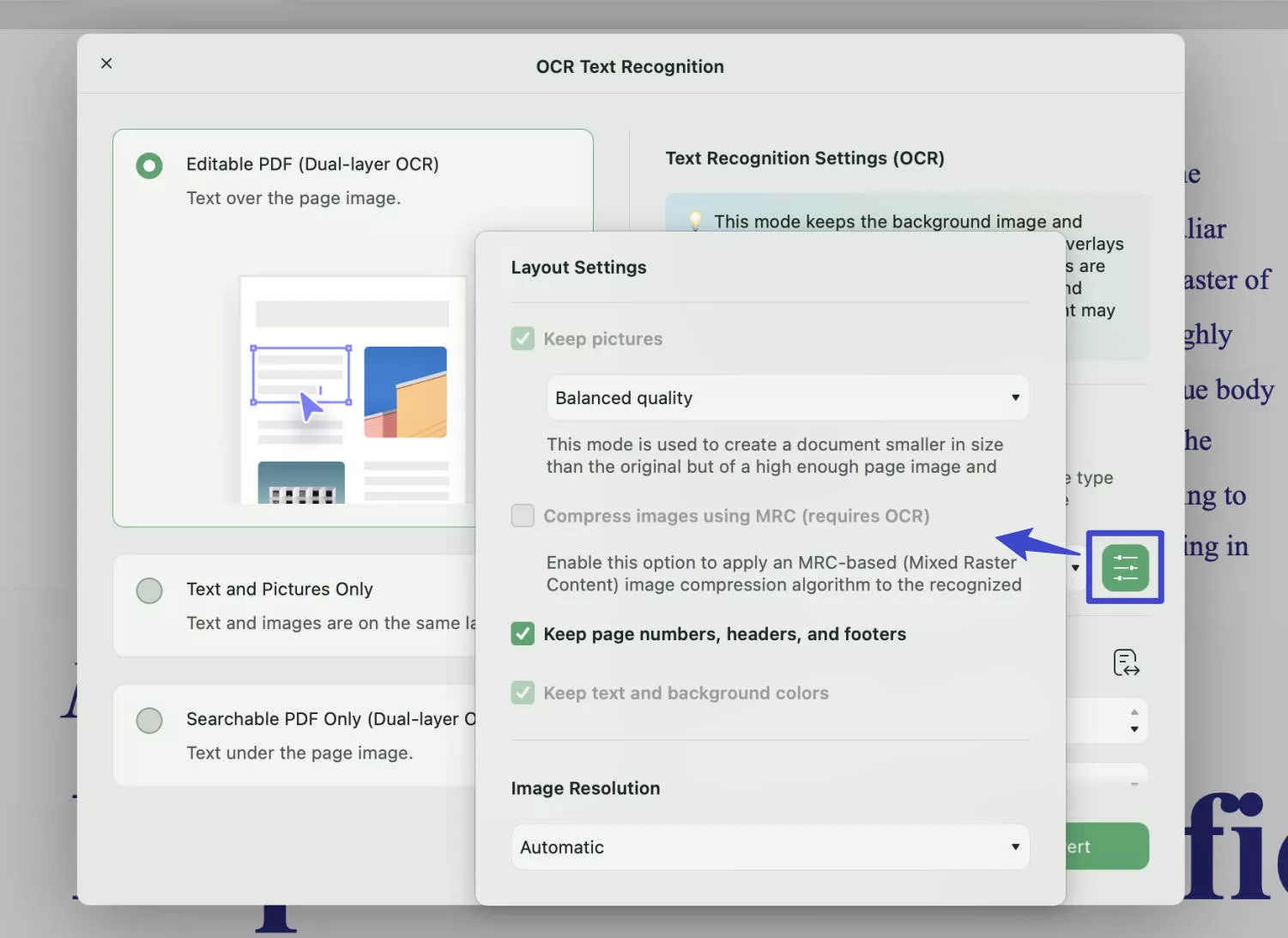Expand the Image Resolution Automatic dropdown
This screenshot has height=938, width=1288.
771,847
